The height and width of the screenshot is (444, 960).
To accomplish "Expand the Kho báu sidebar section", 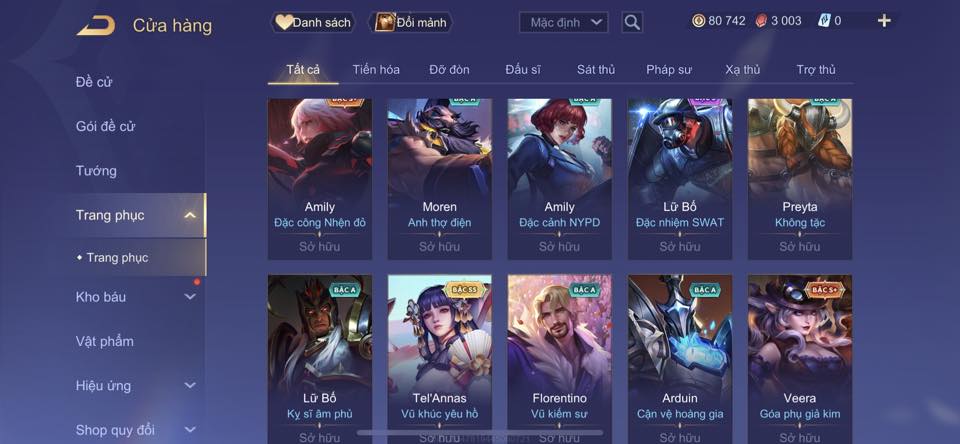I will (x=190, y=297).
